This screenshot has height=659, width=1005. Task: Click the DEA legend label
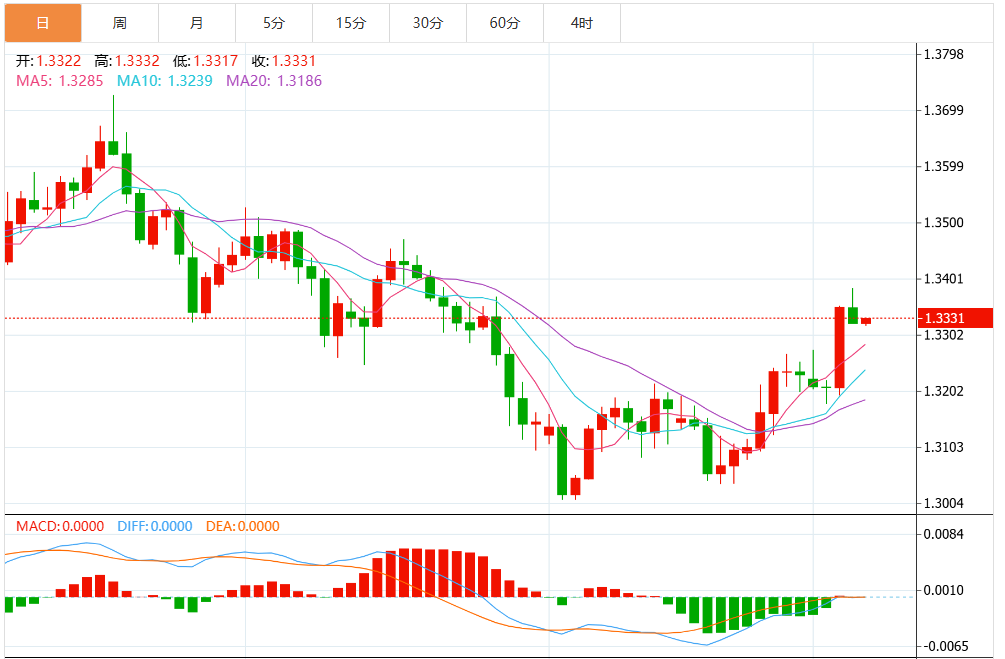[x=242, y=526]
